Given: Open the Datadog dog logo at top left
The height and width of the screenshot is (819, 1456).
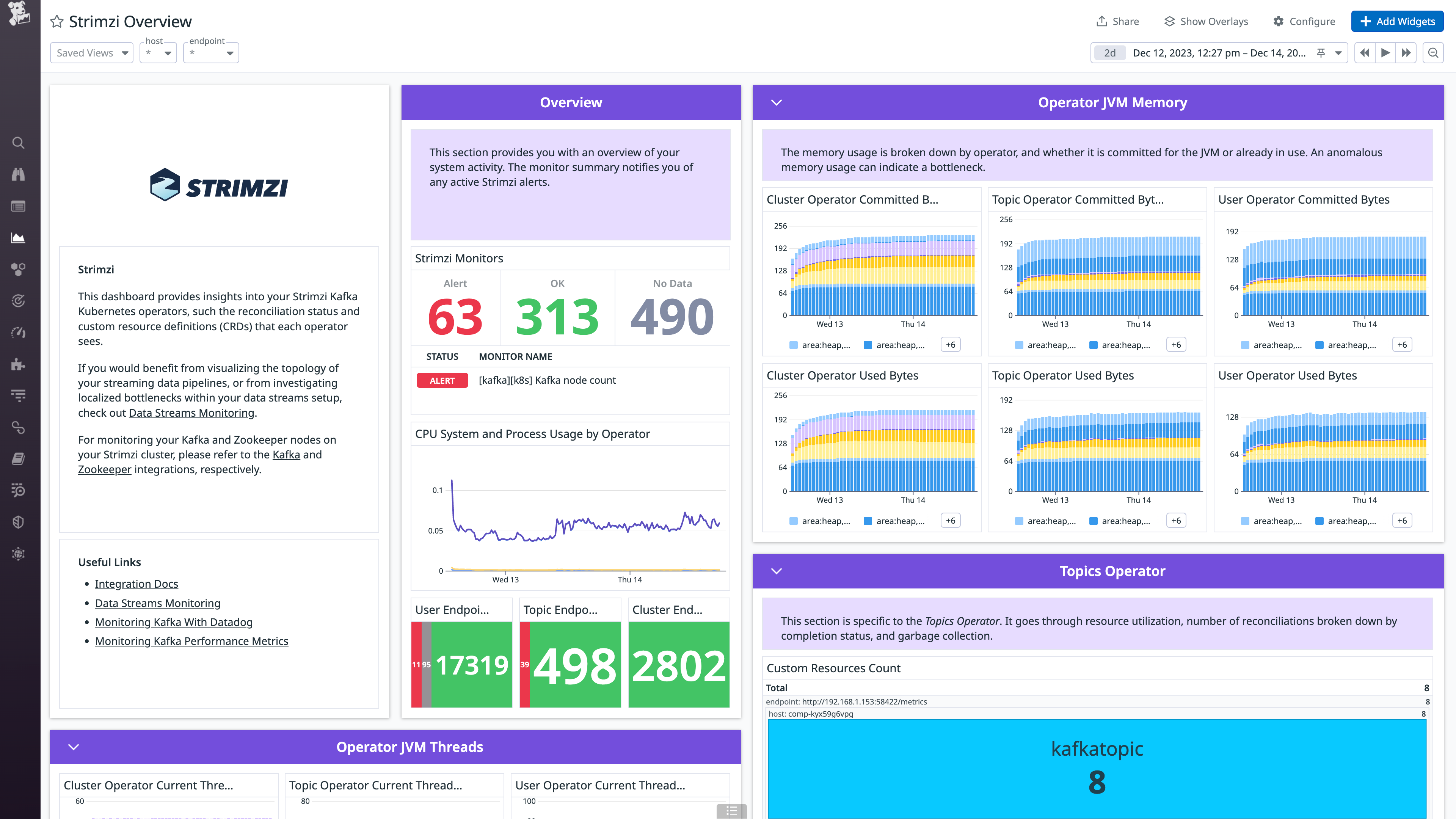Looking at the screenshot, I should 18,14.
